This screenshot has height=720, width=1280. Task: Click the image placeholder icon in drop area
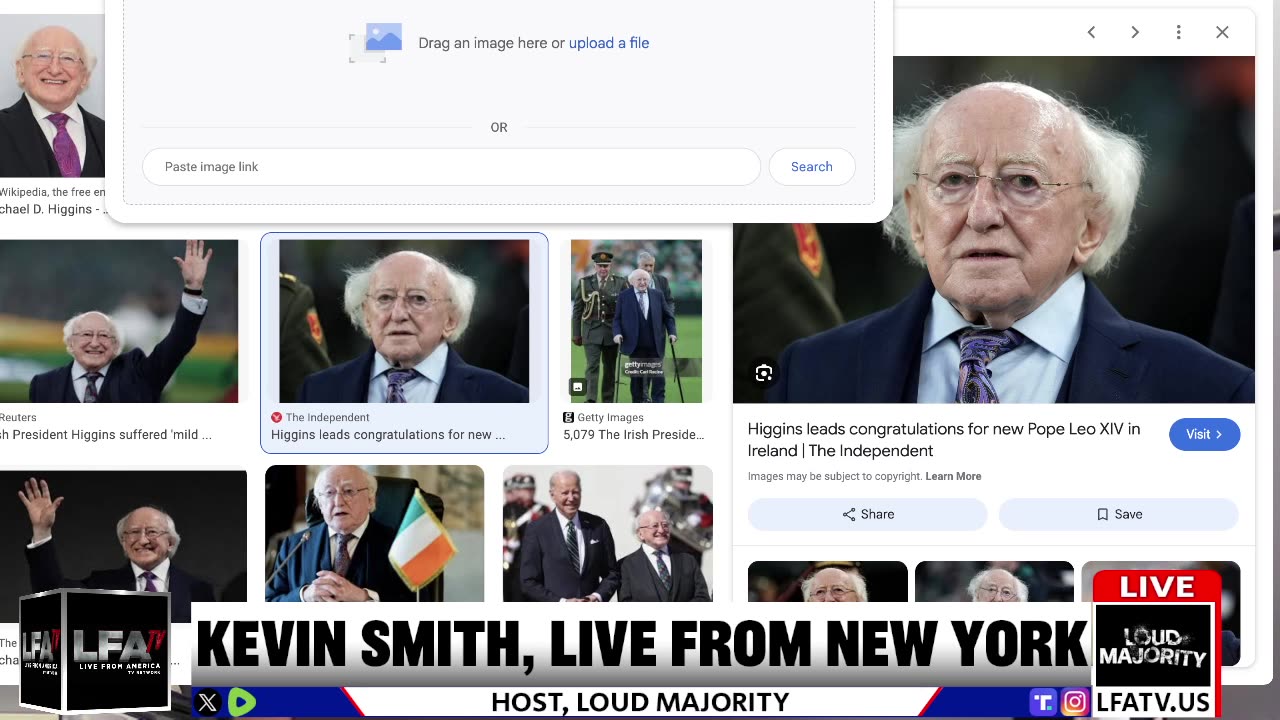376,43
